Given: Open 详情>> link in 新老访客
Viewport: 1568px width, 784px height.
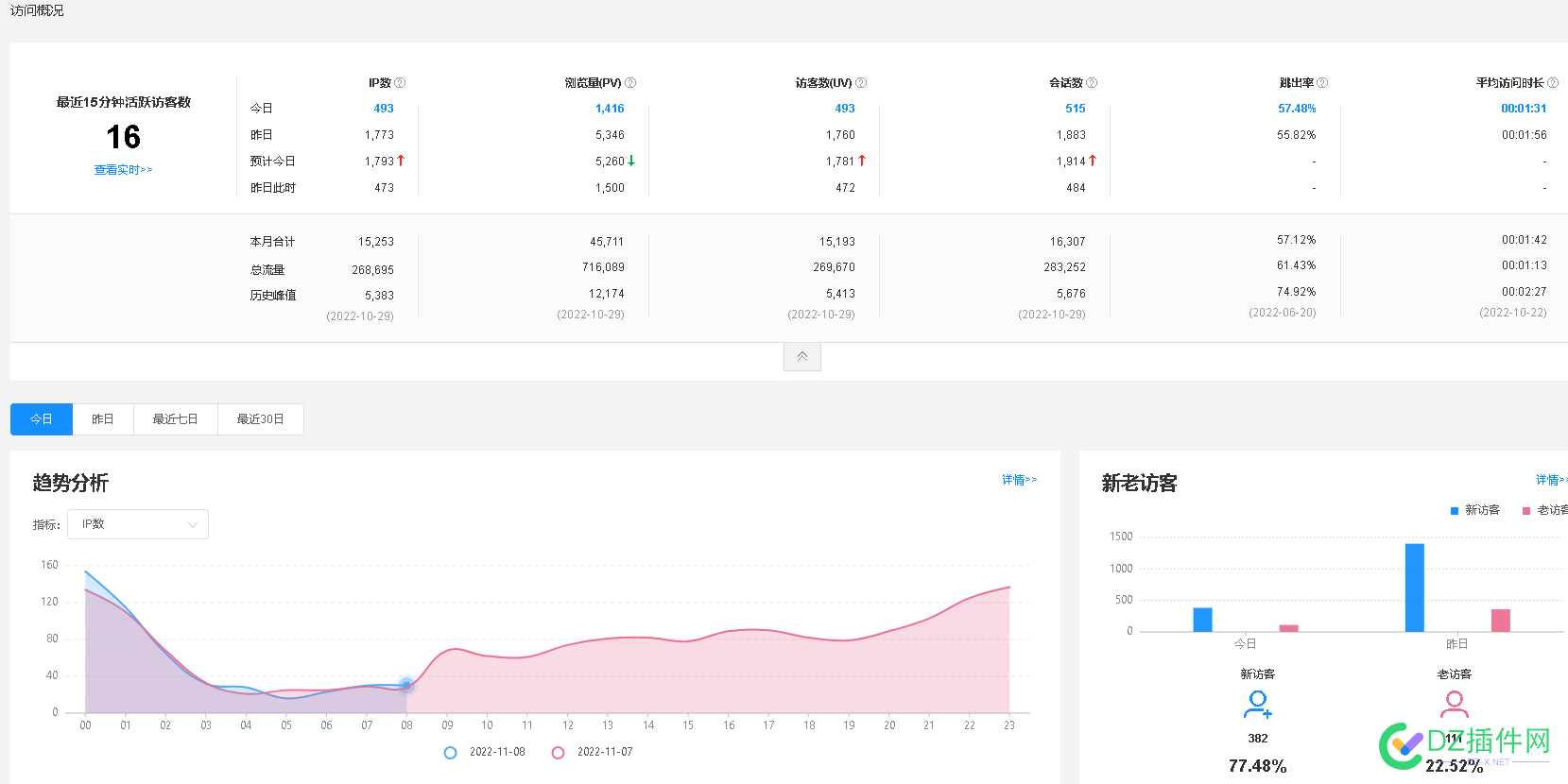Looking at the screenshot, I should [x=1552, y=480].
